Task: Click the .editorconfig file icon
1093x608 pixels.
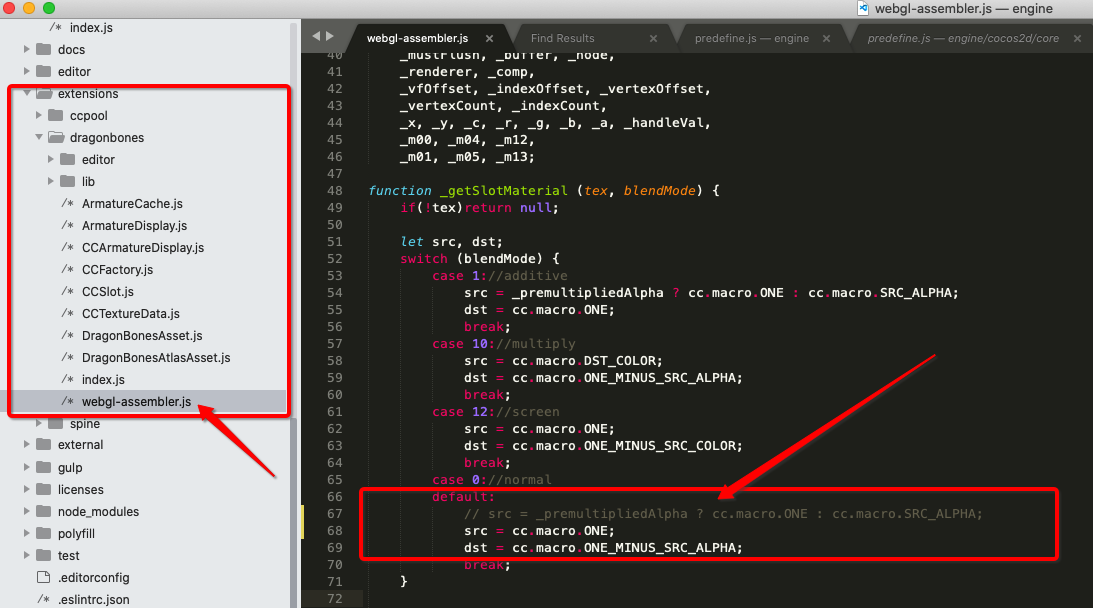Action: tap(43, 578)
